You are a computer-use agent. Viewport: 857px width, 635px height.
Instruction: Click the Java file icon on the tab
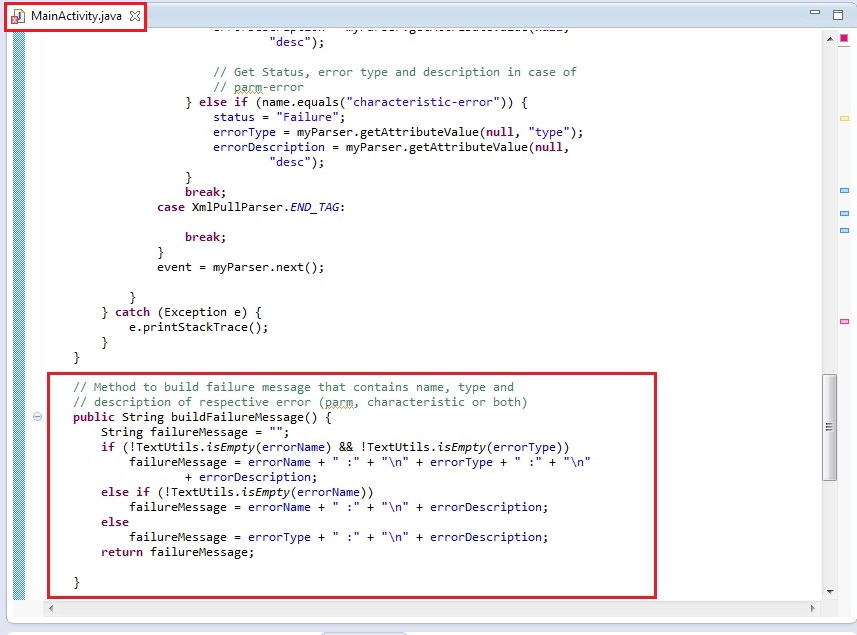pyautogui.click(x=18, y=17)
